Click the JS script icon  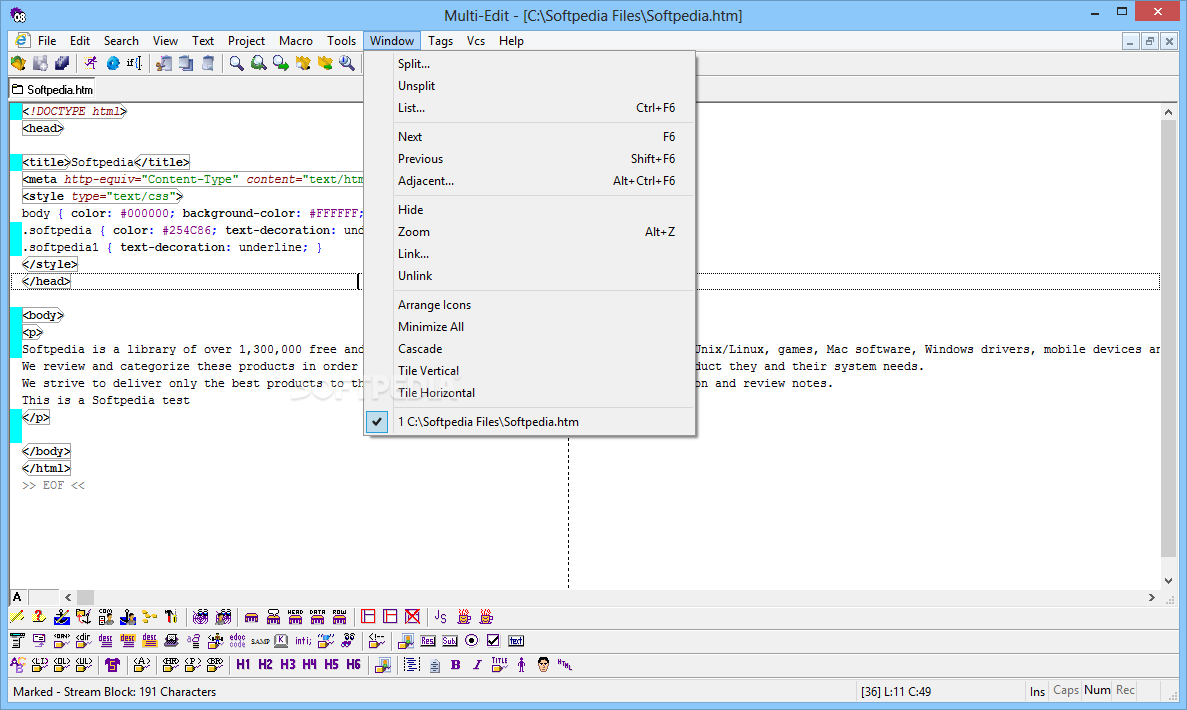(x=441, y=617)
